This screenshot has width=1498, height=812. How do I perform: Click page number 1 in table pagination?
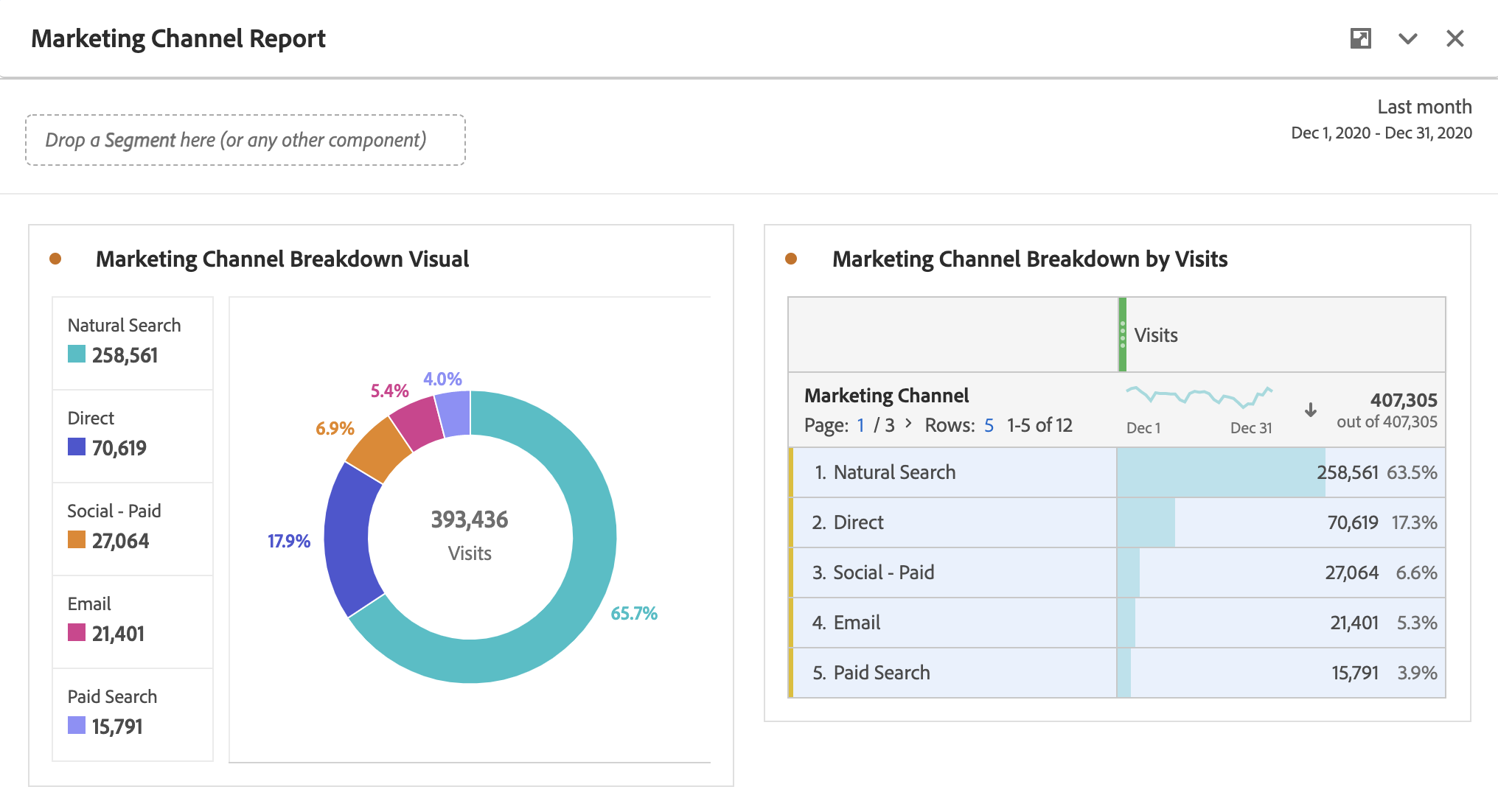[860, 425]
